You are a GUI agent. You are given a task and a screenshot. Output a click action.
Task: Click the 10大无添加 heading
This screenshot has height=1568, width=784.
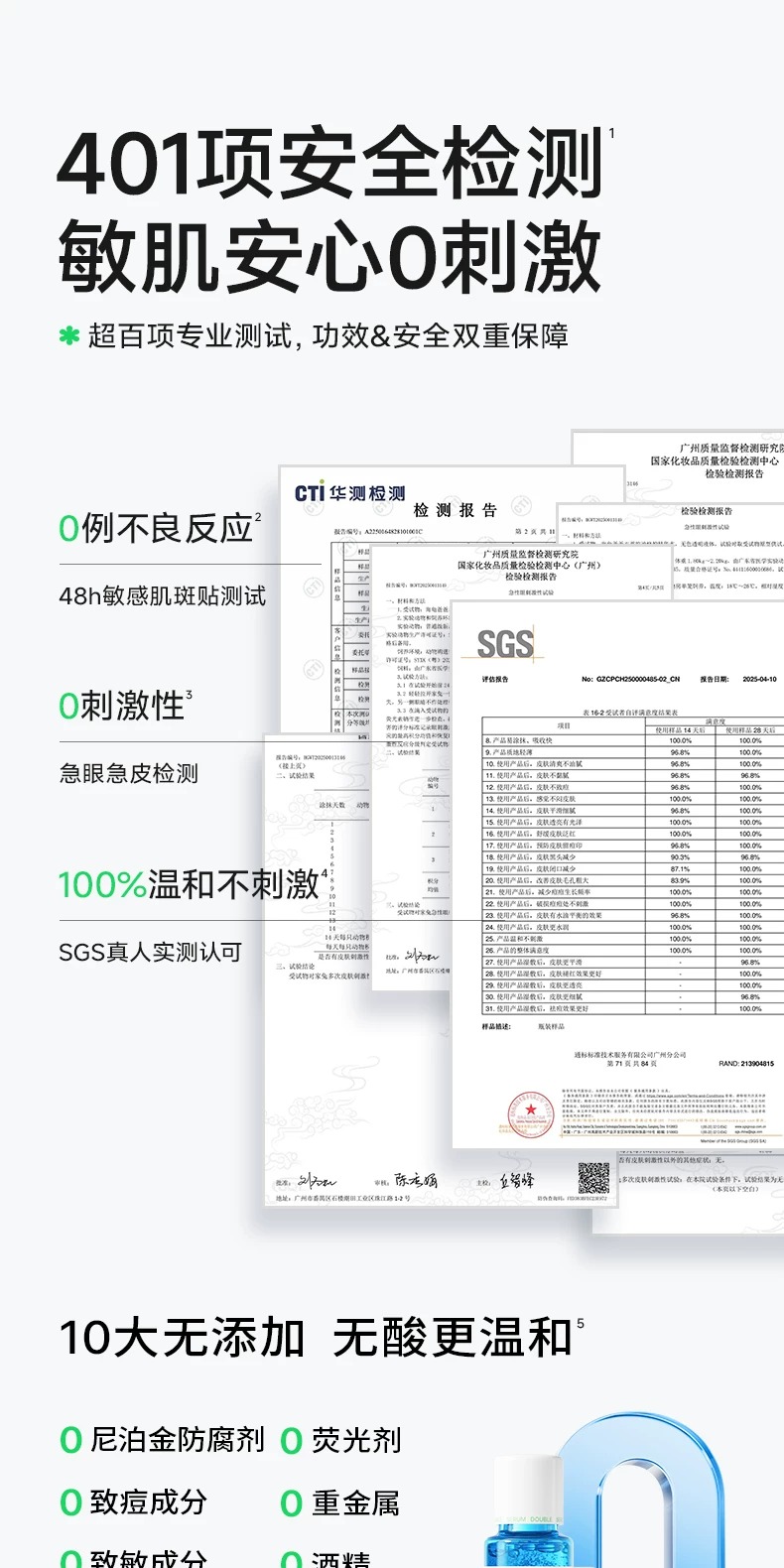(x=182, y=1338)
